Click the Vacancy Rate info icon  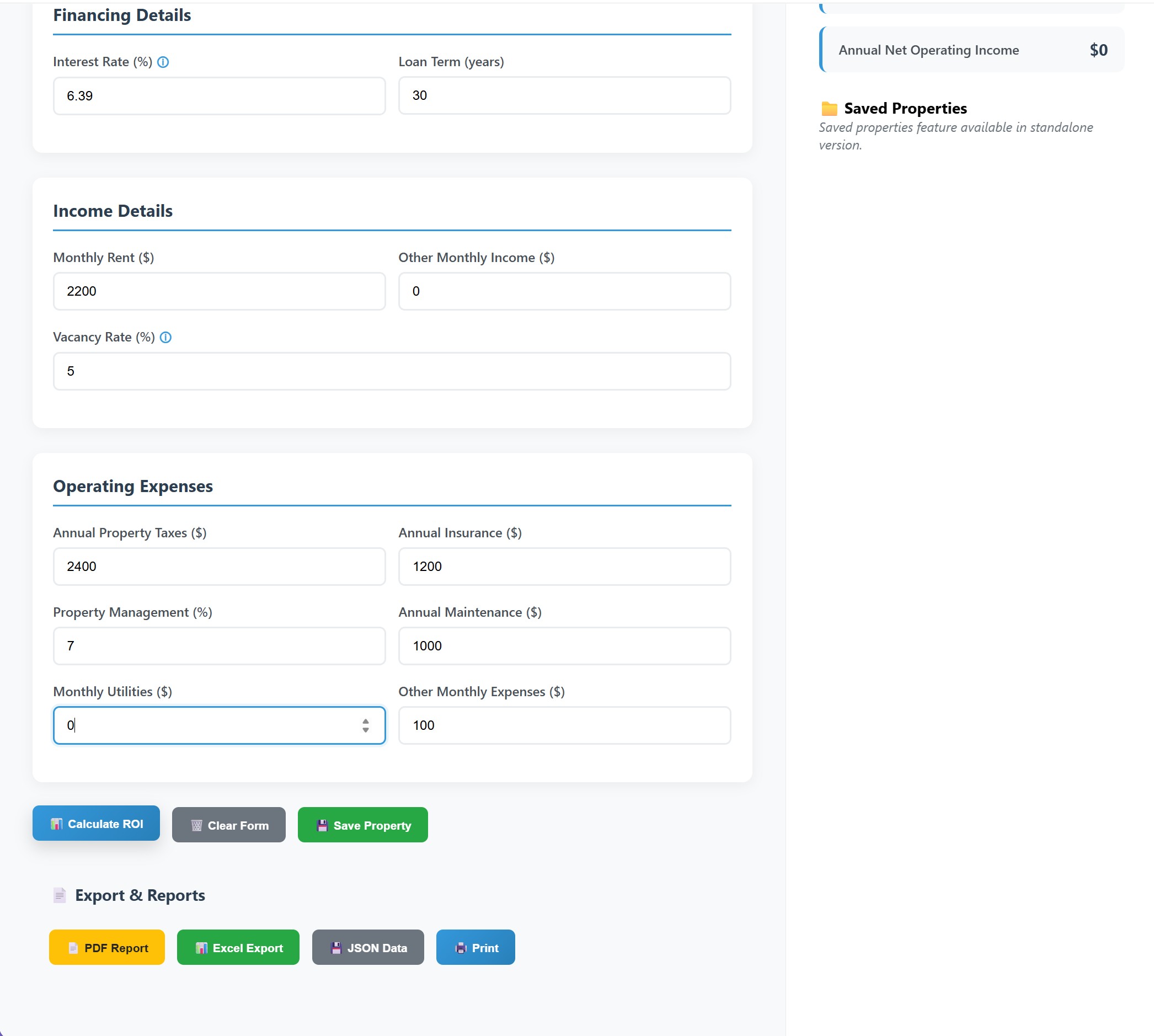(165, 338)
